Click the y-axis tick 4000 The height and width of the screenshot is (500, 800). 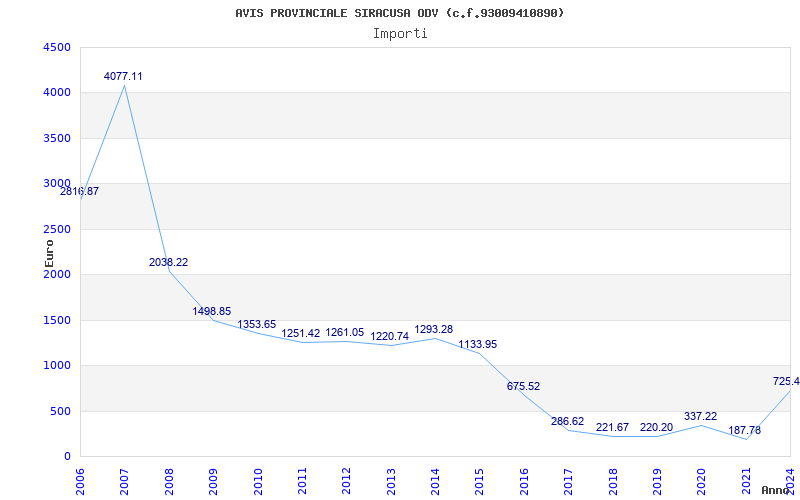coord(57,93)
